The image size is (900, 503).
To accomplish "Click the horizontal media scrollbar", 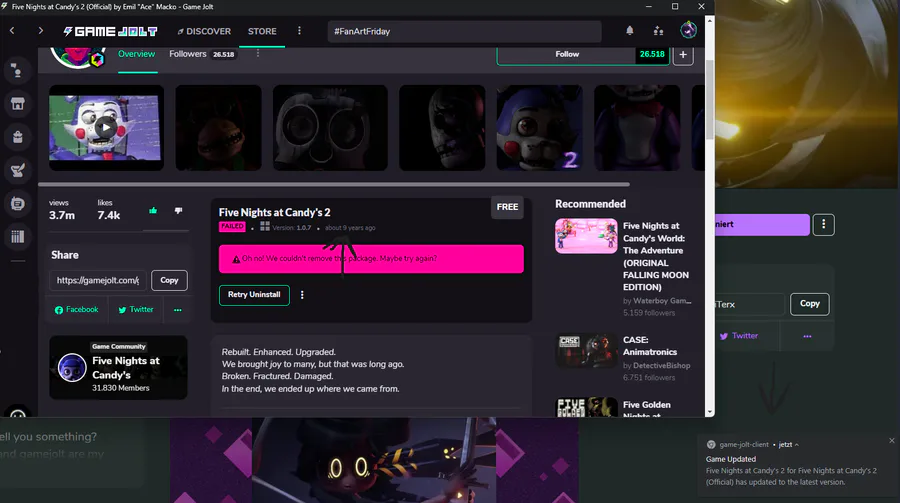I will [x=333, y=184].
